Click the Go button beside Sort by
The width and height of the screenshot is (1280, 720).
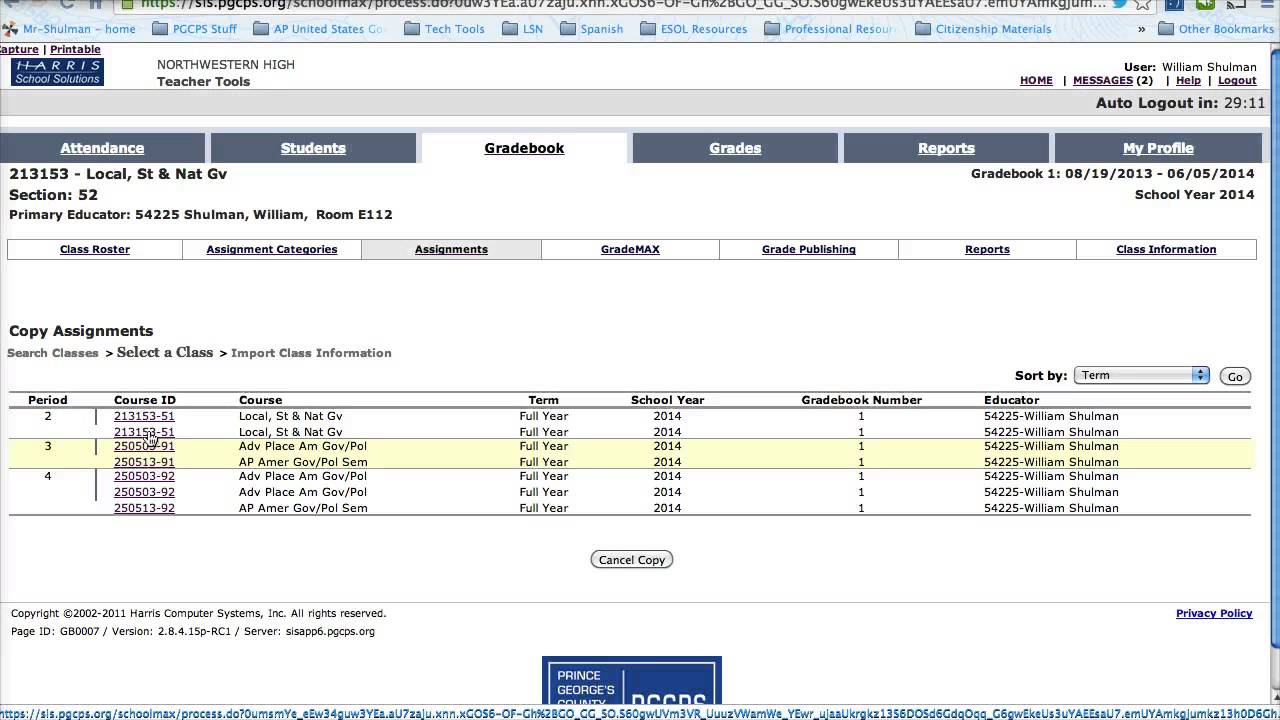[1235, 376]
